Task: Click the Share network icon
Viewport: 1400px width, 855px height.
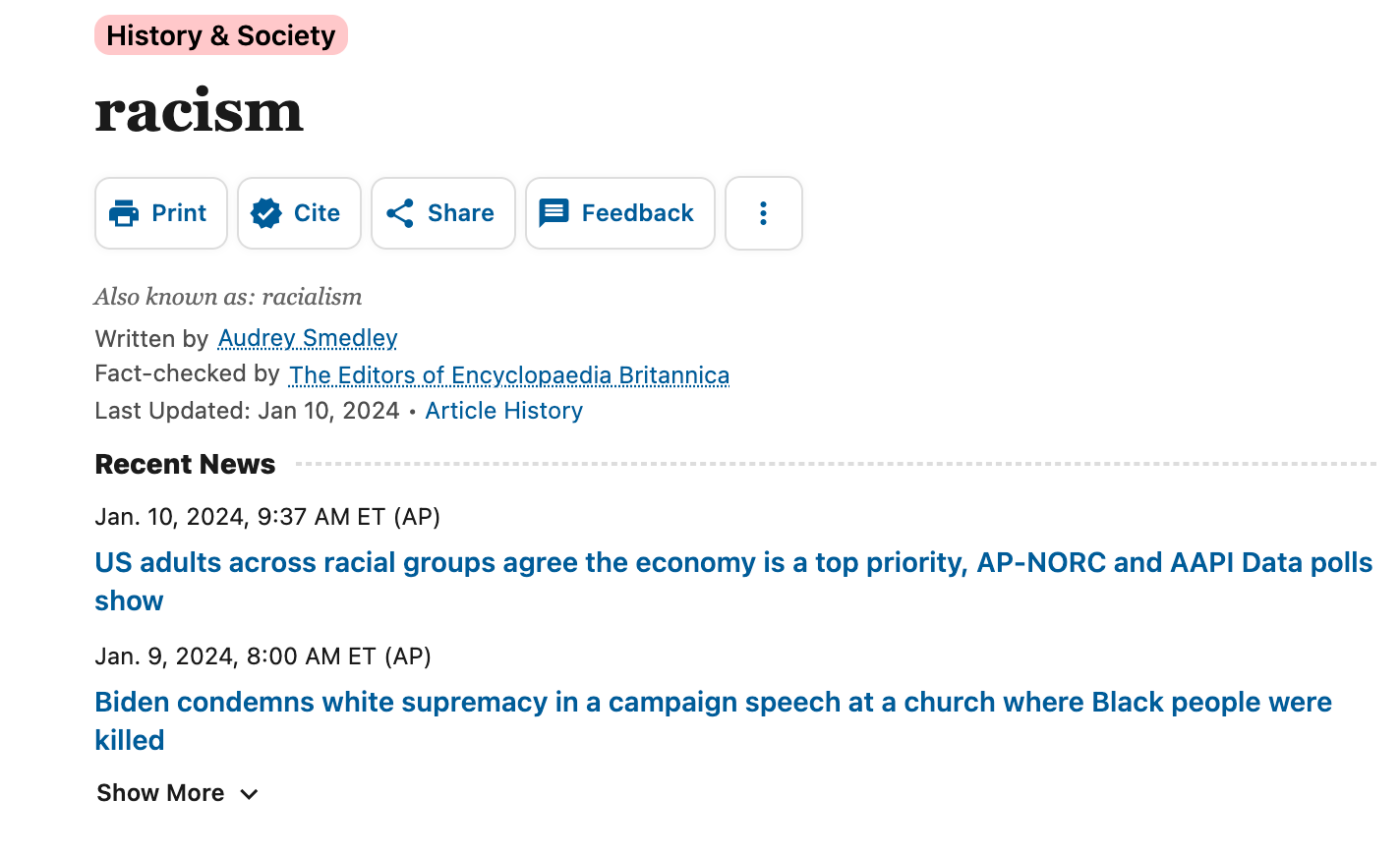Action: point(400,213)
